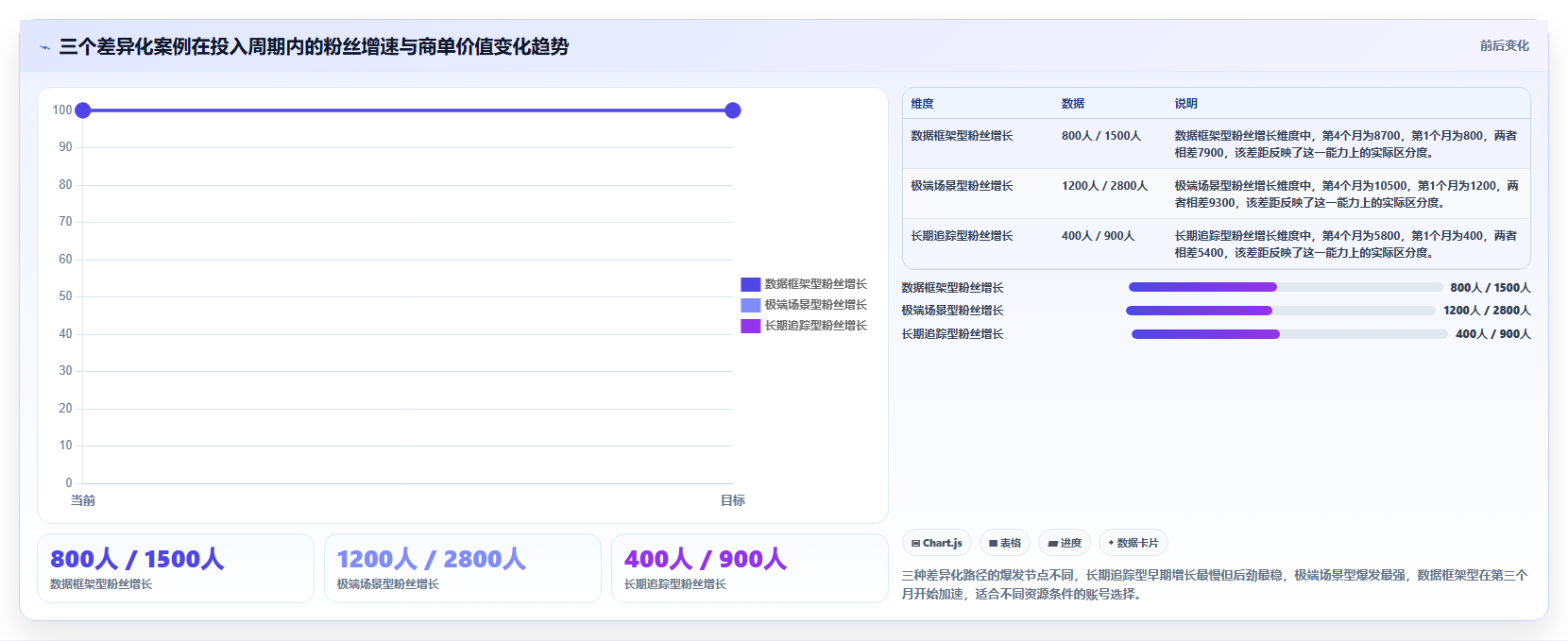This screenshot has width=1568, height=641.
Task: Click the Chart.js tag chip
Action: pyautogui.click(x=937, y=543)
